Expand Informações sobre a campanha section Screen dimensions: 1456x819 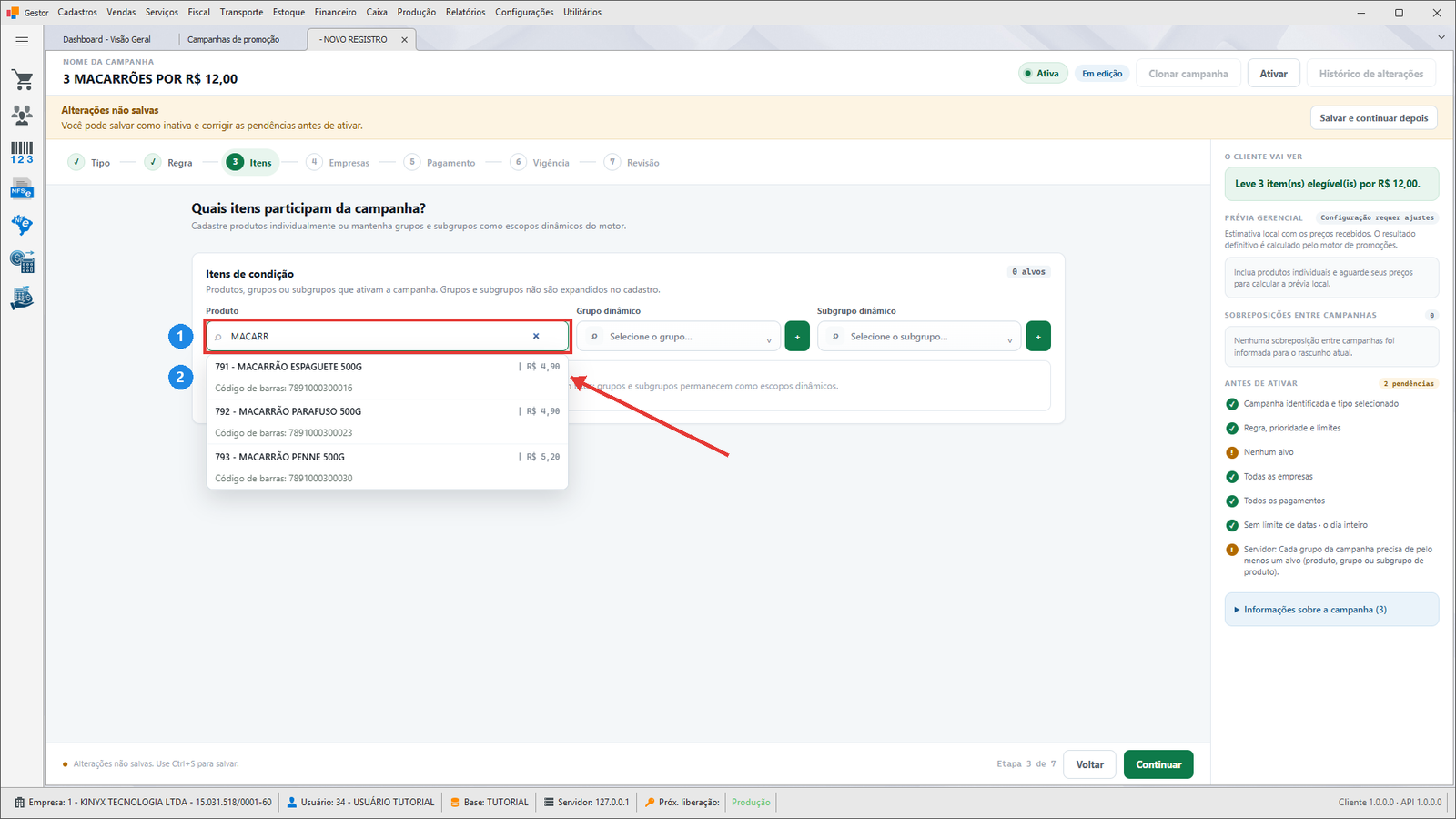pyautogui.click(x=1331, y=610)
